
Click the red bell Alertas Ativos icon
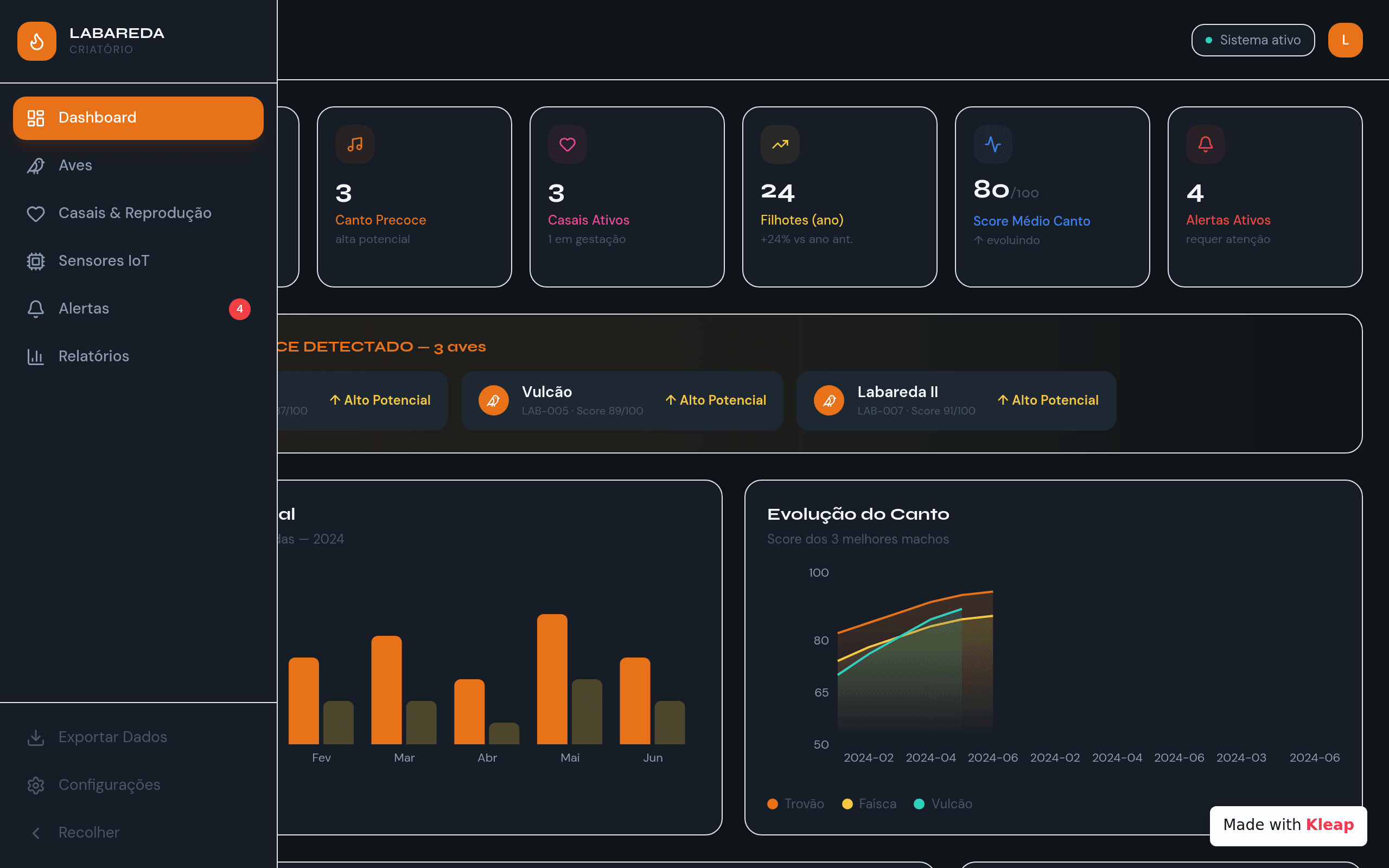tap(1205, 144)
